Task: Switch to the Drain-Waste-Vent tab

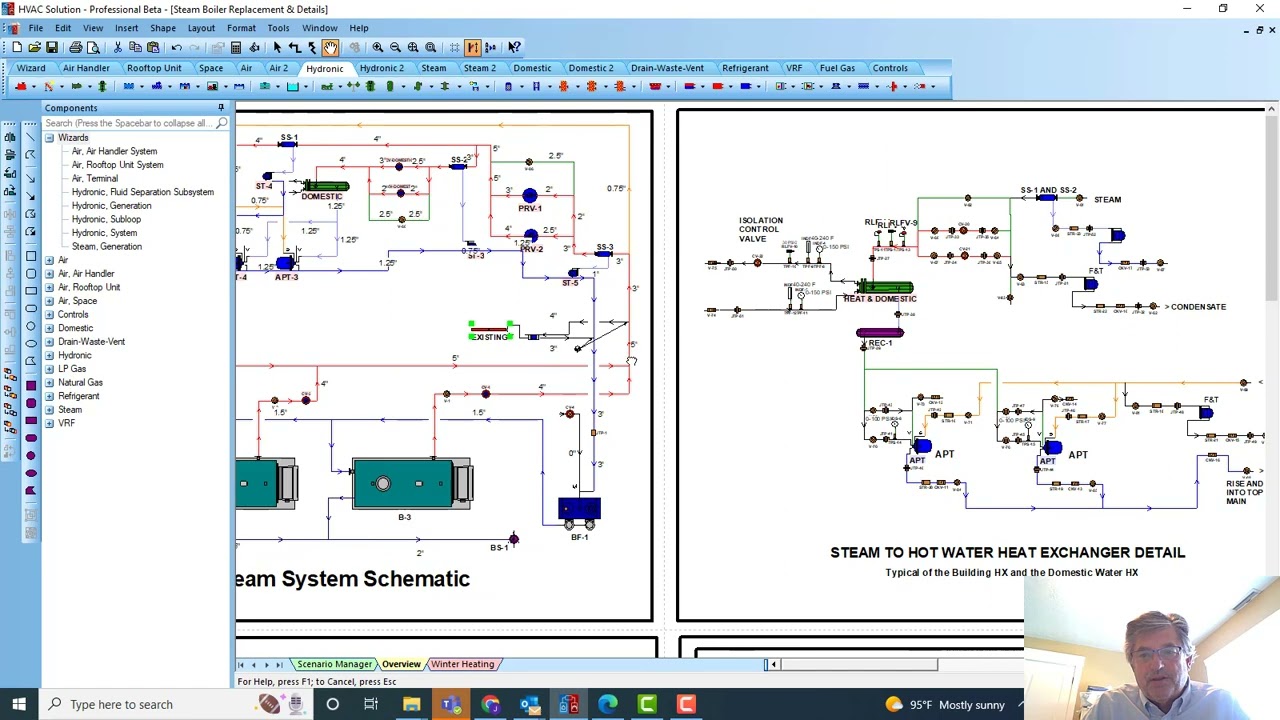Action: (667, 68)
